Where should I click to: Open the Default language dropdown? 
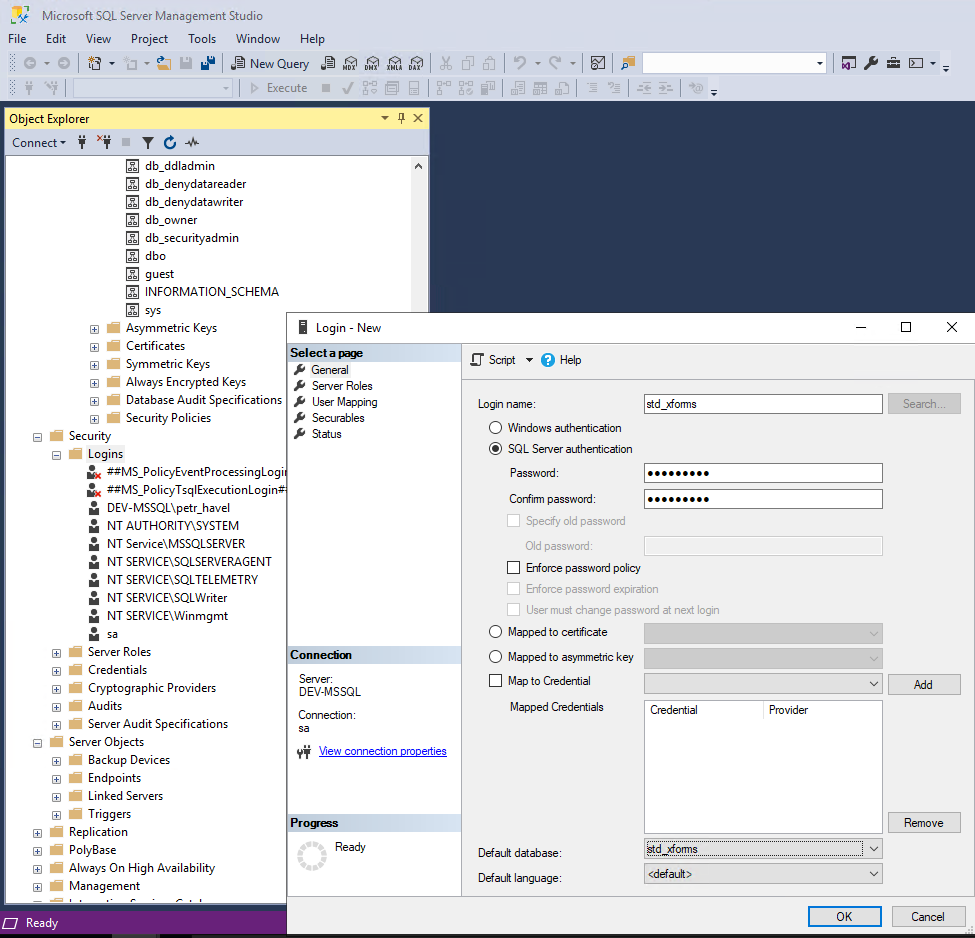pyautogui.click(x=873, y=873)
